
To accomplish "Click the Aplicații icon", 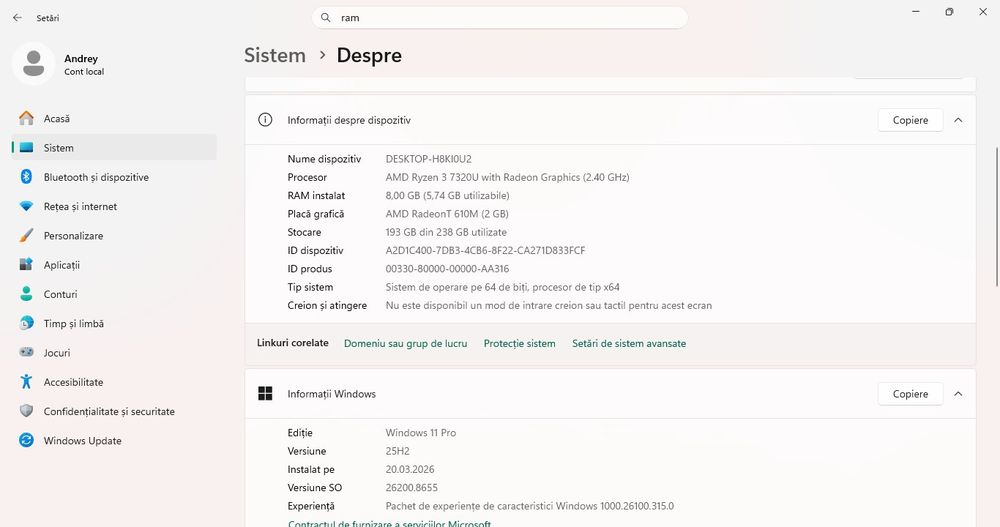I will [26, 264].
